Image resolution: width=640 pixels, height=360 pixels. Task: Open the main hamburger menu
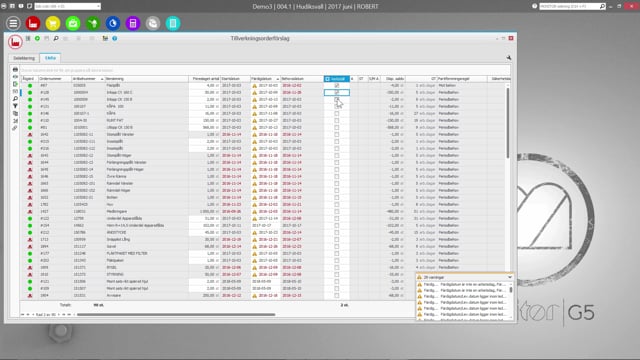pyautogui.click(x=13, y=23)
